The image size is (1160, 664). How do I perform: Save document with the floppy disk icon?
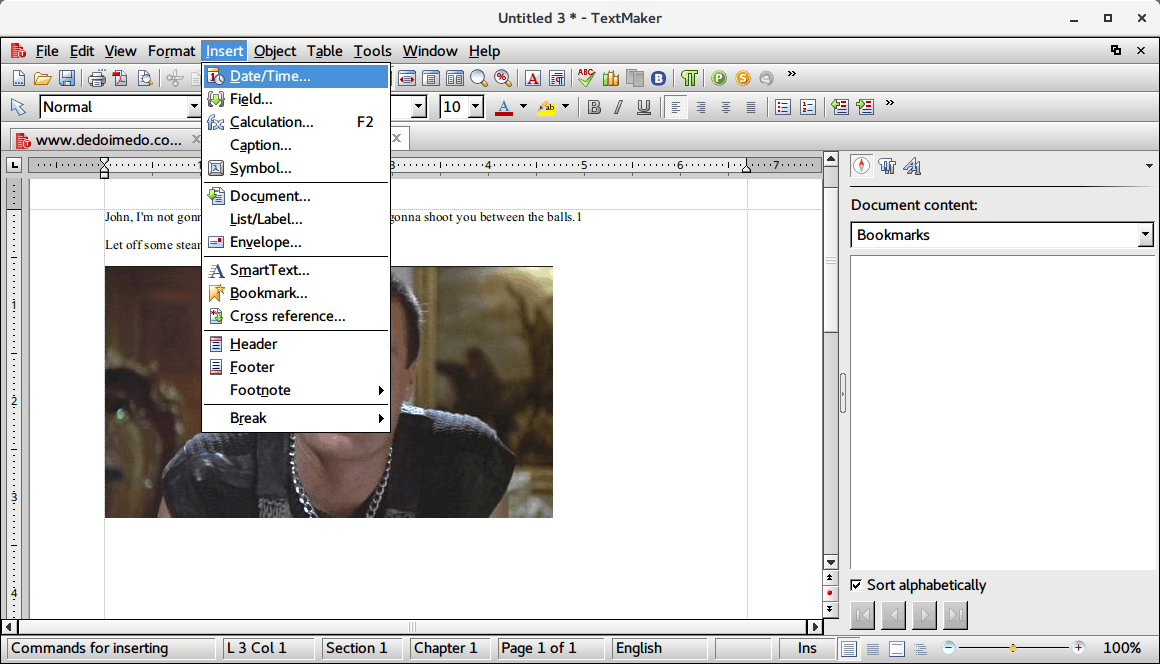(67, 78)
